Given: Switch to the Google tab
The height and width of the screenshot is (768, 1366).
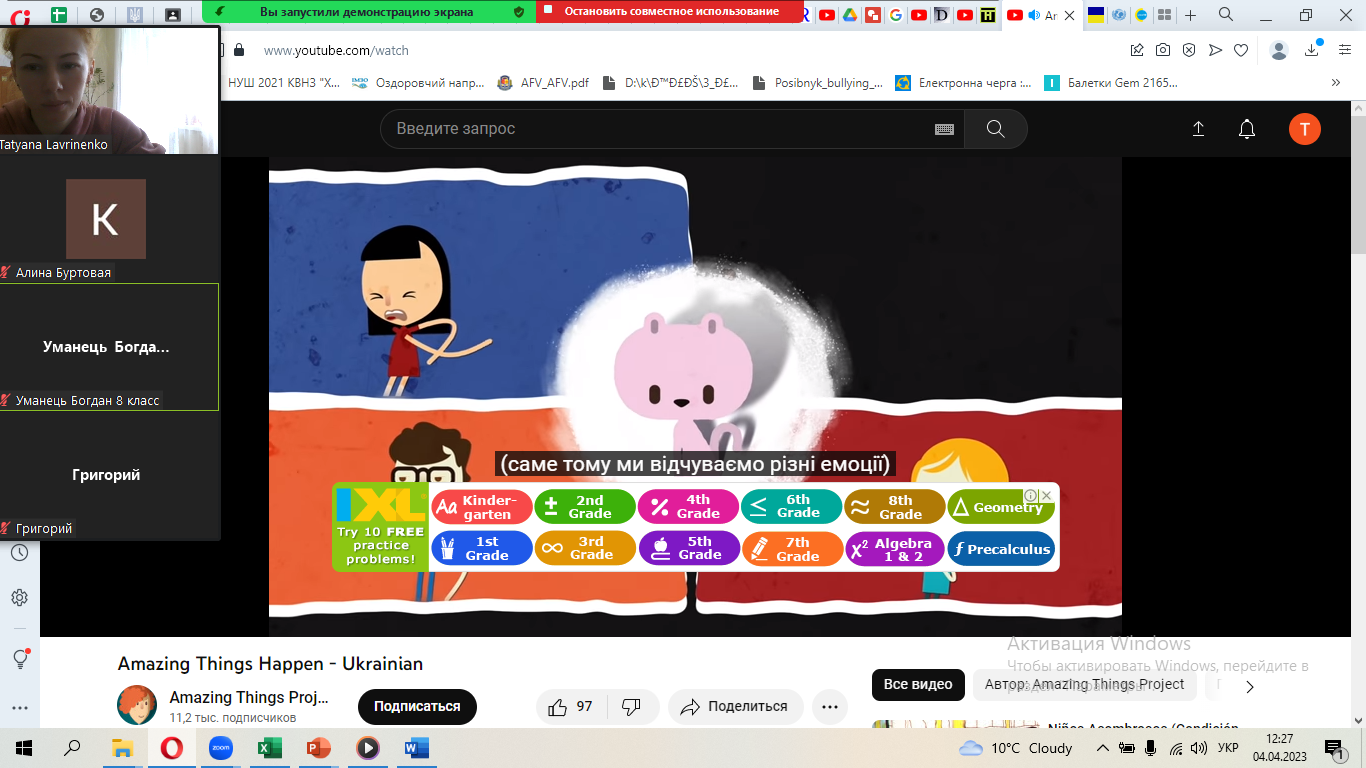Looking at the screenshot, I should click(895, 15).
